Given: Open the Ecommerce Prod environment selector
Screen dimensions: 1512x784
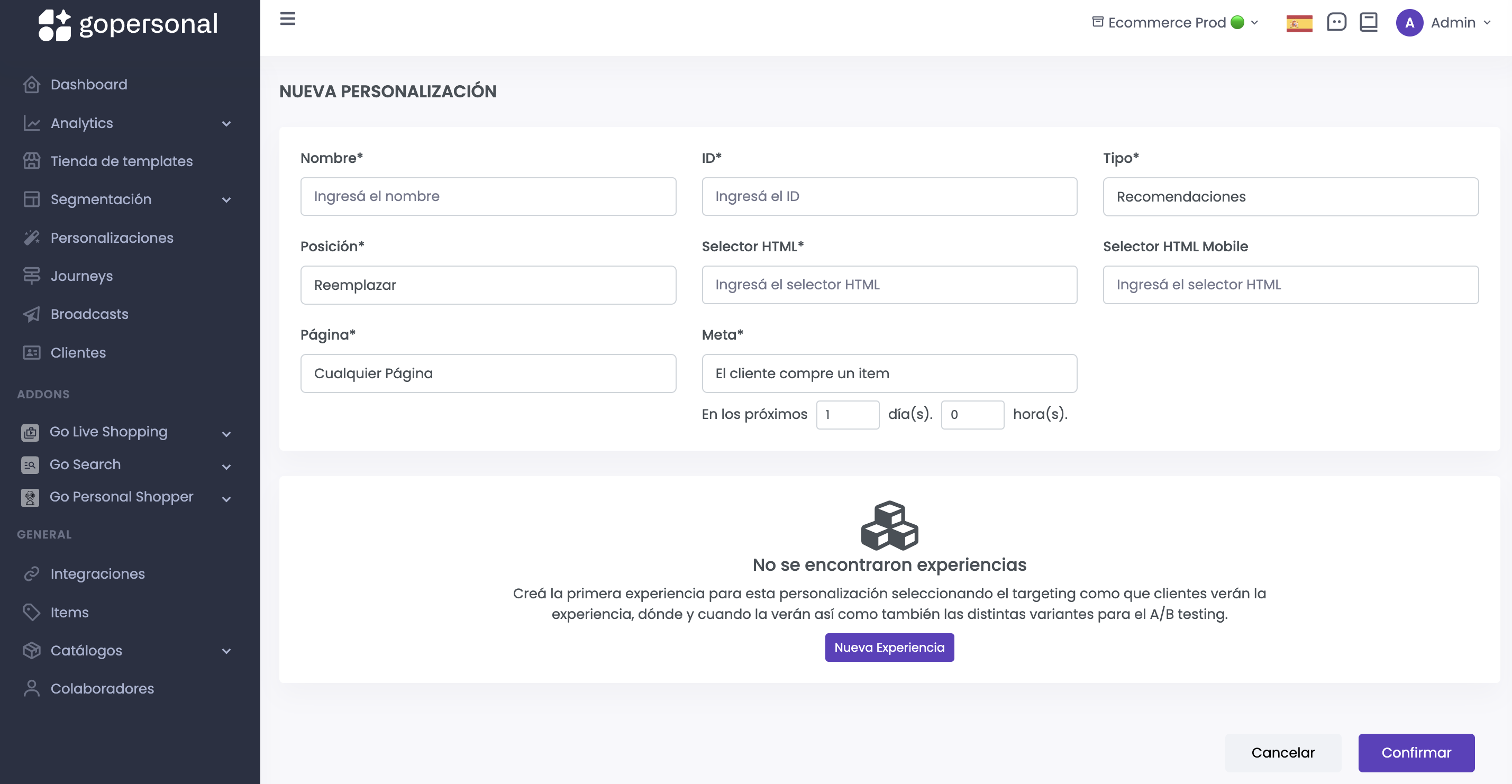Looking at the screenshot, I should click(x=1174, y=23).
